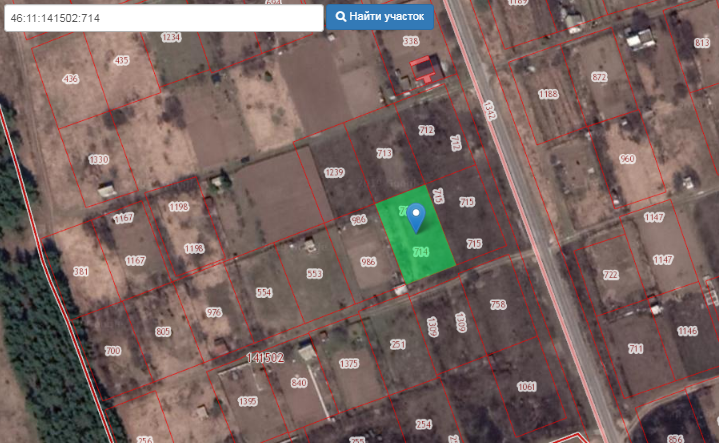The height and width of the screenshot is (443, 719).
Task: Select parcel labeled 722
Action: [610, 275]
